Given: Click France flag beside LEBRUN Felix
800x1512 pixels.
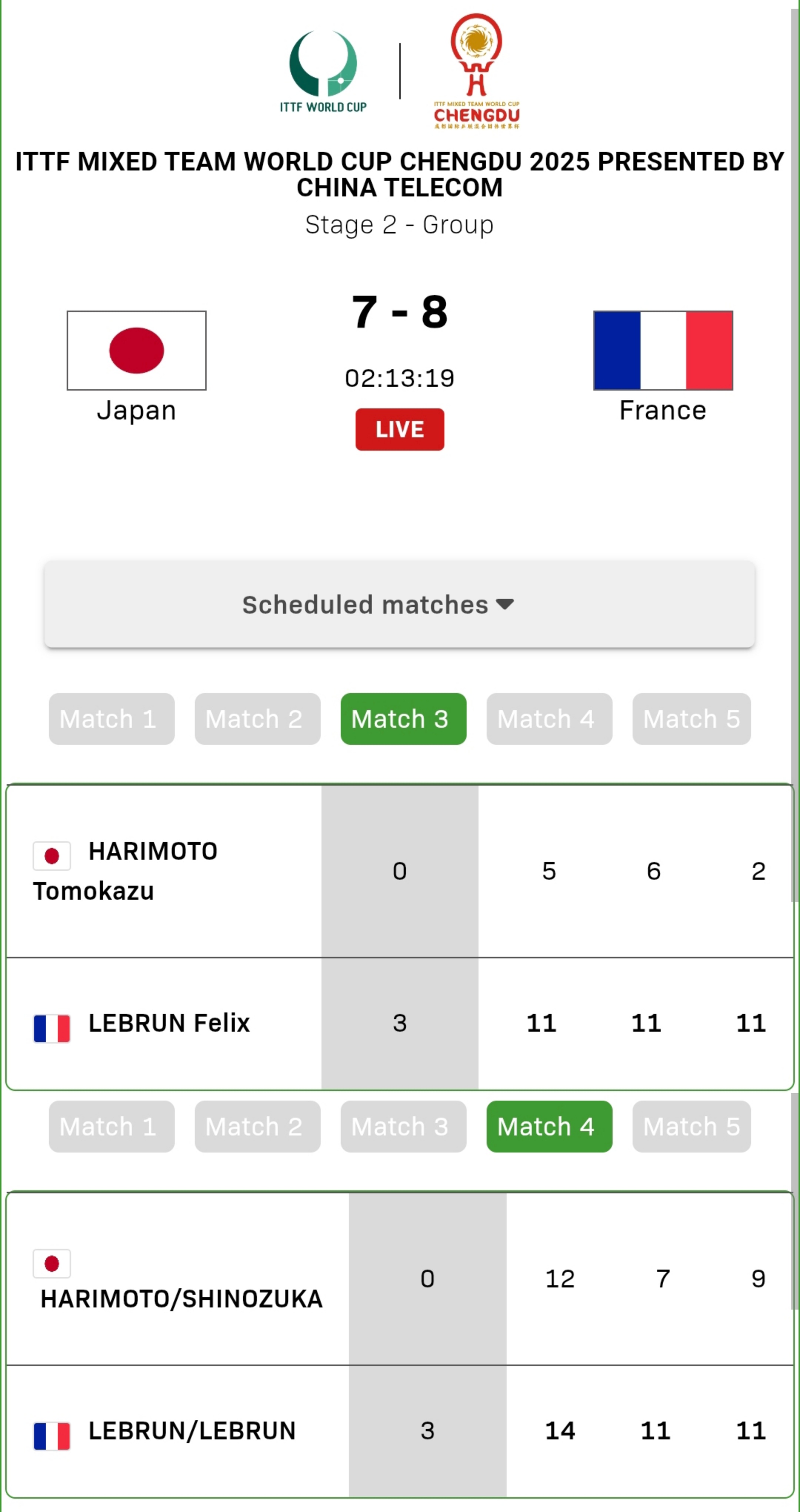Looking at the screenshot, I should pyautogui.click(x=51, y=1028).
